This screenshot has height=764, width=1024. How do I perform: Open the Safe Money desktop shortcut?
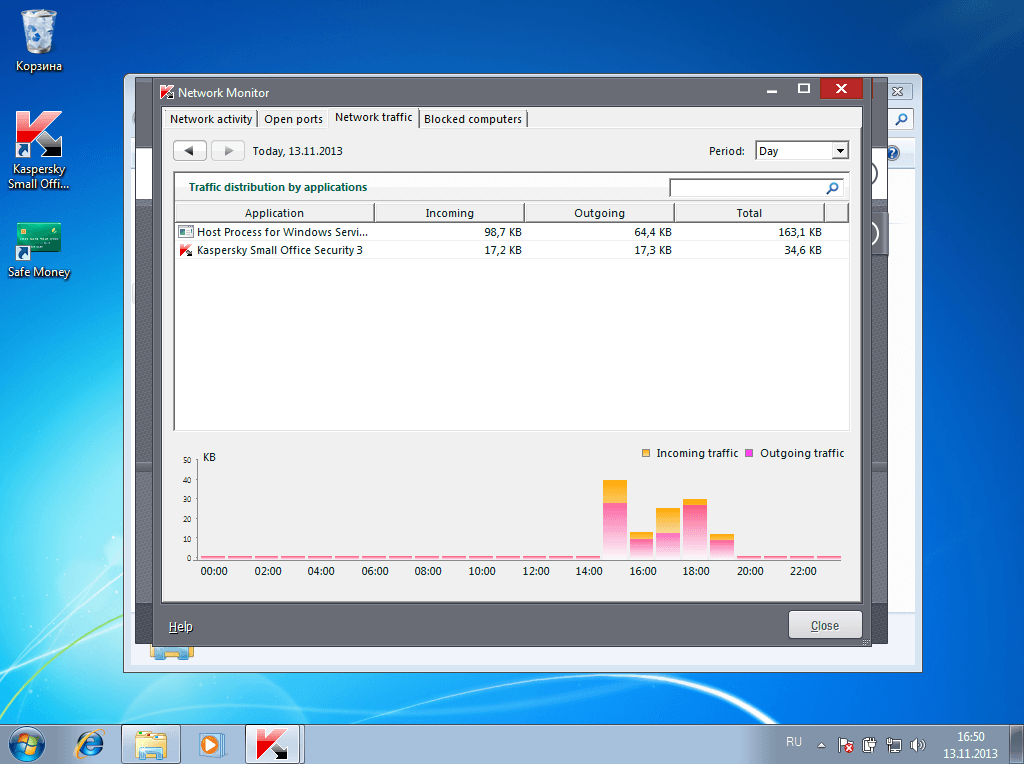pyautogui.click(x=39, y=250)
